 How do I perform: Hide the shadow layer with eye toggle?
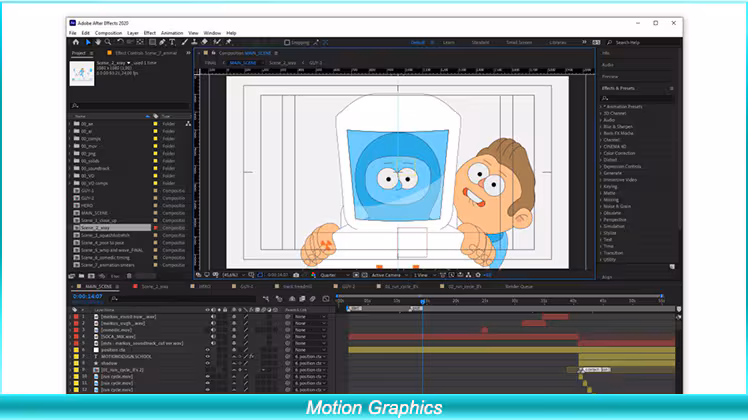pos(208,363)
